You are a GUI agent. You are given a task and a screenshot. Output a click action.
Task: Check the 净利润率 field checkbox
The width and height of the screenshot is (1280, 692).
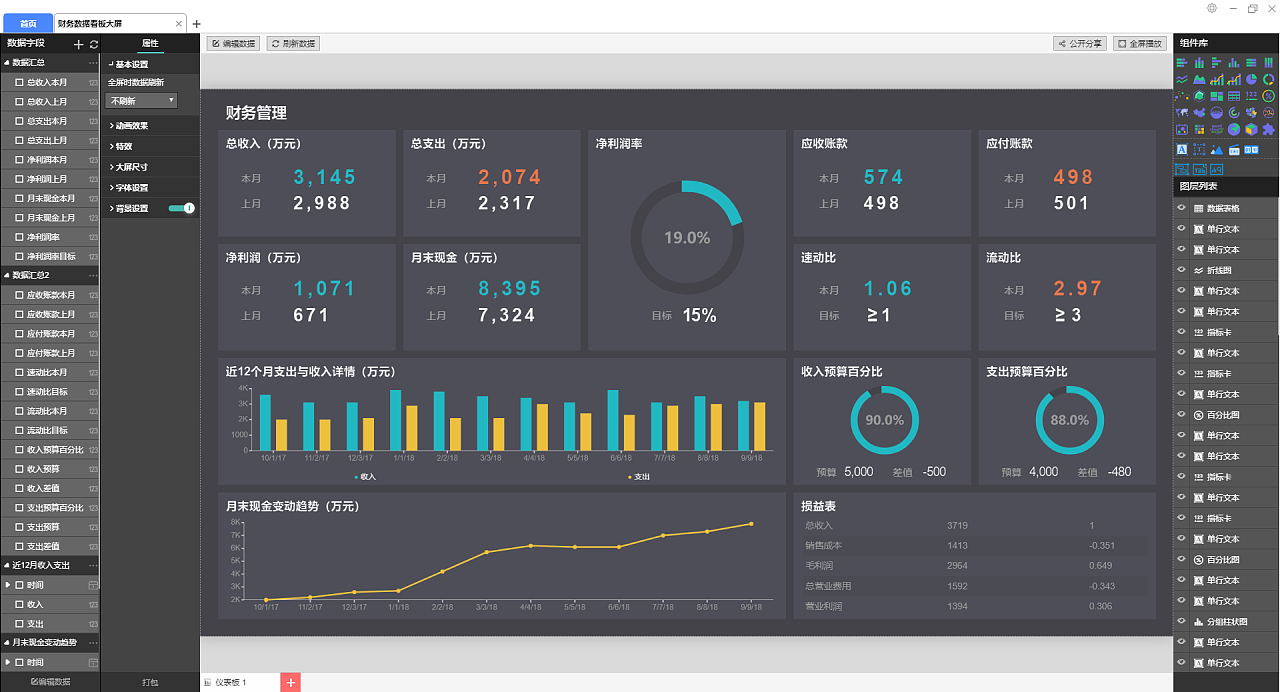pyautogui.click(x=19, y=237)
